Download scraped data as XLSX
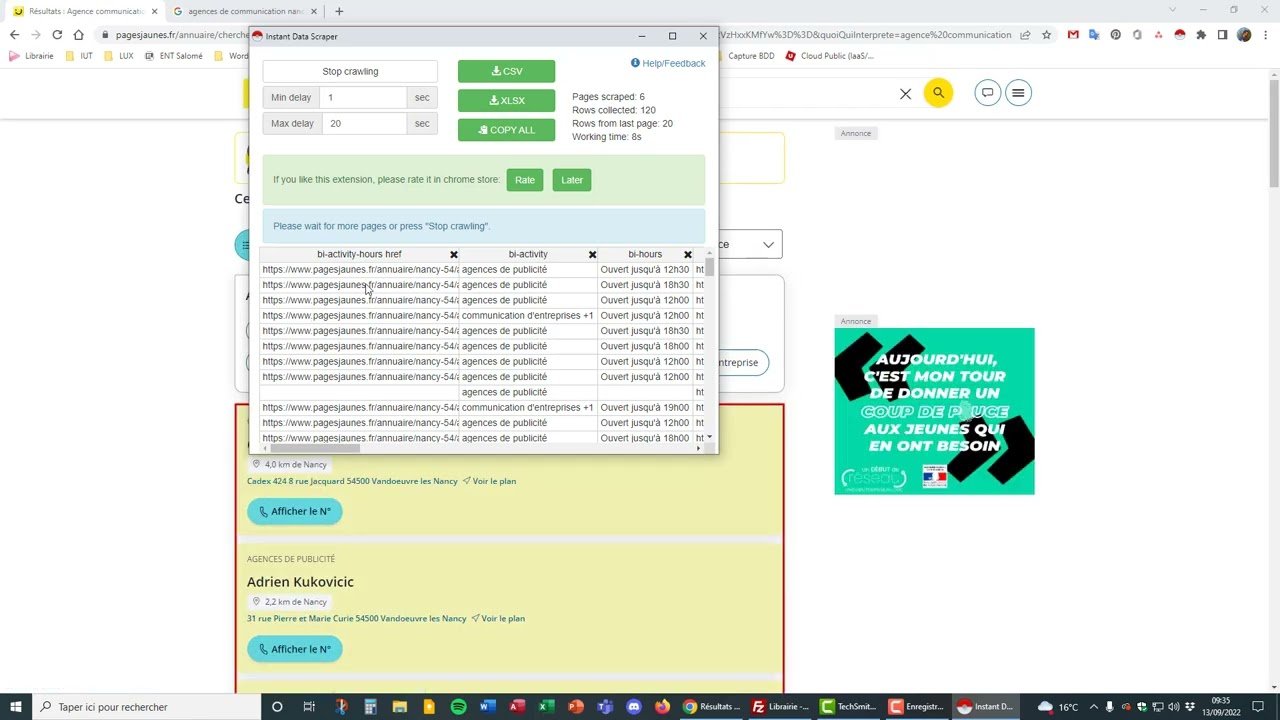This screenshot has height=720, width=1280. 506,100
